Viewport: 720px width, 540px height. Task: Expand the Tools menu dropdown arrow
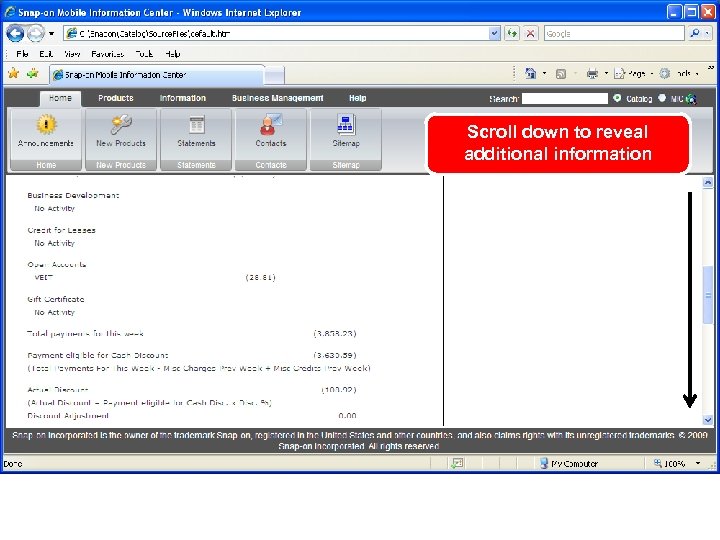coord(697,74)
